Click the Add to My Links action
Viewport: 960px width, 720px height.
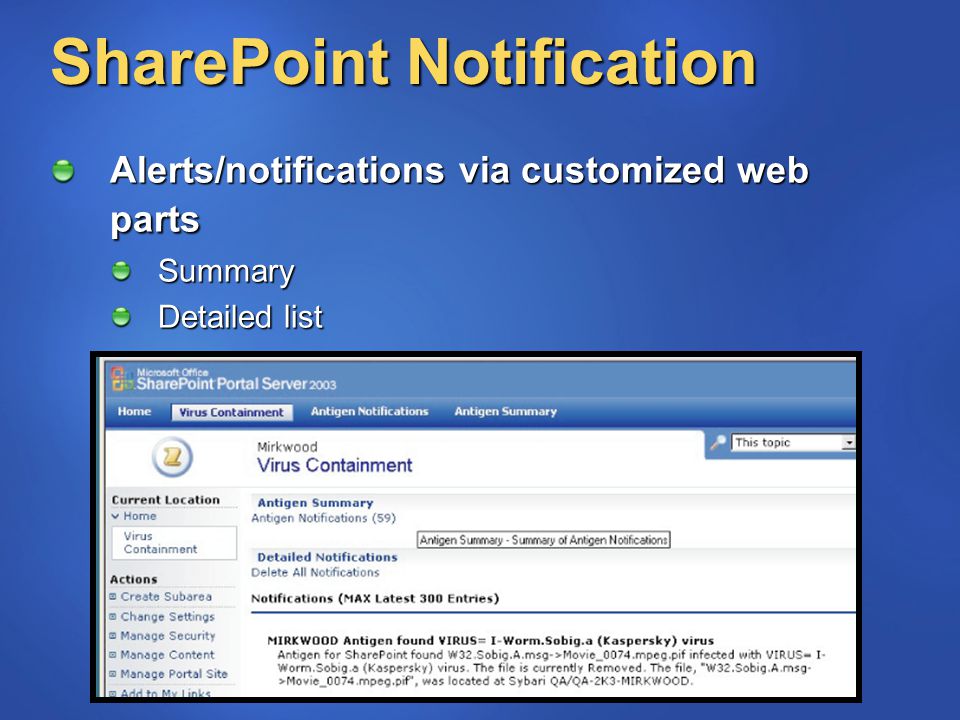(x=165, y=693)
